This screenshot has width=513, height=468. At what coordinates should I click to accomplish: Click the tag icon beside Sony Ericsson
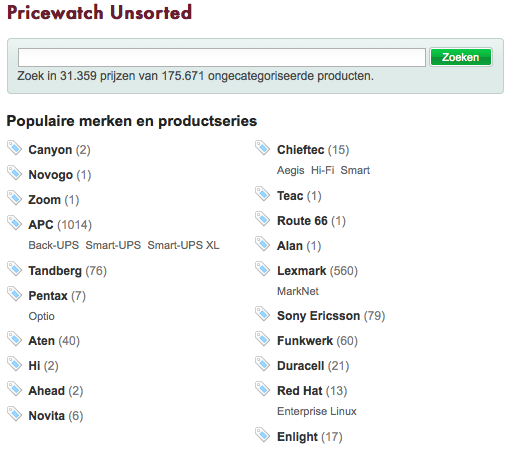click(263, 314)
